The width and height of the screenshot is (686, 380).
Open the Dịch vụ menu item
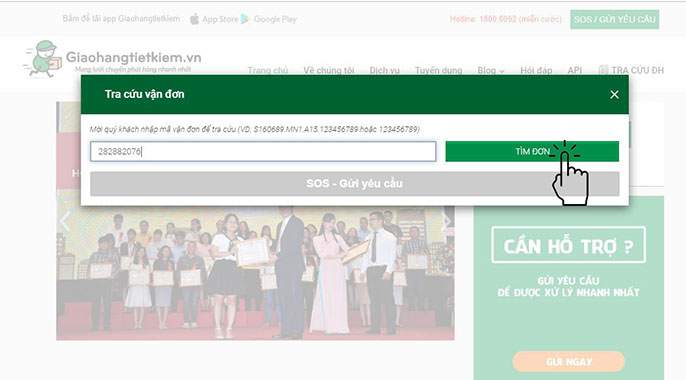(x=384, y=70)
